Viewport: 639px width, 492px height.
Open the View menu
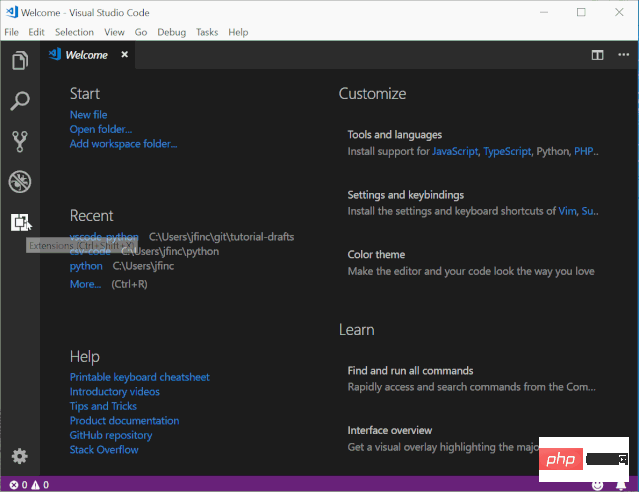(x=114, y=32)
